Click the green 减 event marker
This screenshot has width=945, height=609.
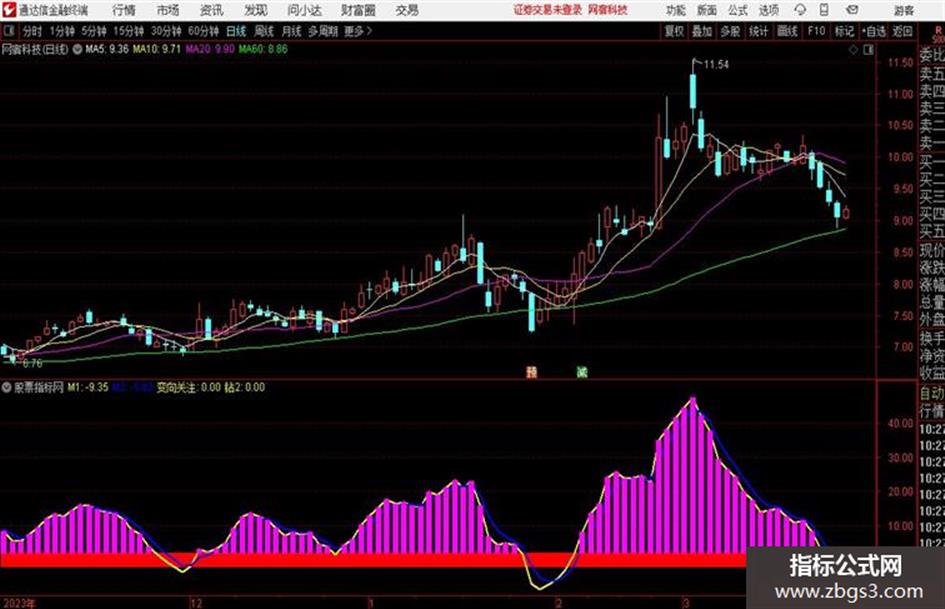click(582, 372)
